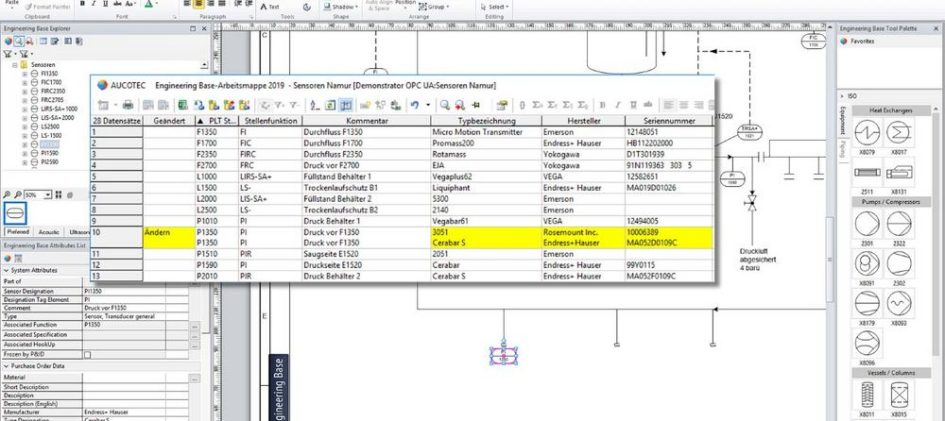Collapse the Purchase Order Data section
Image resolution: width=945 pixels, height=421 pixels.
pyautogui.click(x=7, y=366)
